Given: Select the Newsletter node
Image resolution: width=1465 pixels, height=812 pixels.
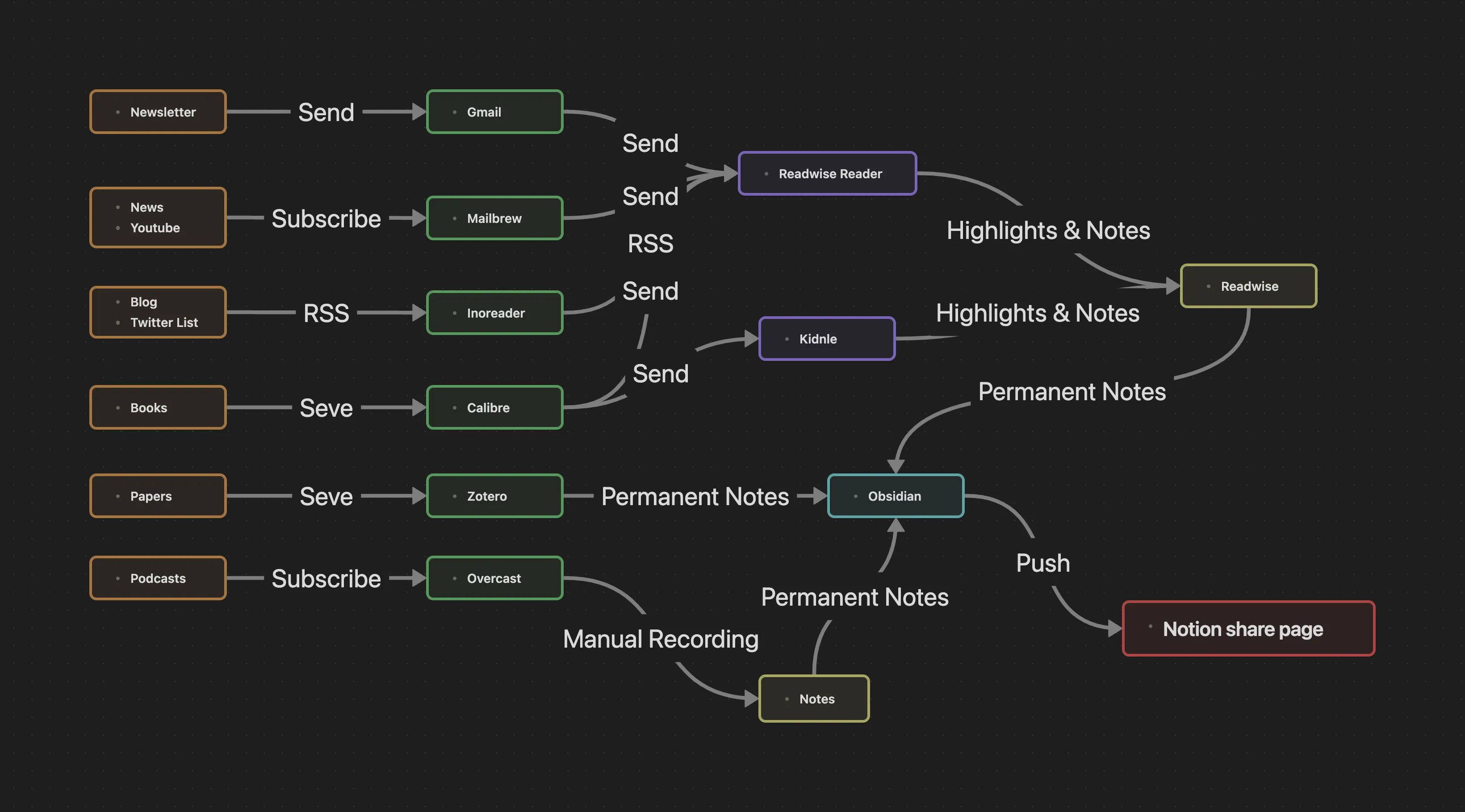Looking at the screenshot, I should coord(158,112).
